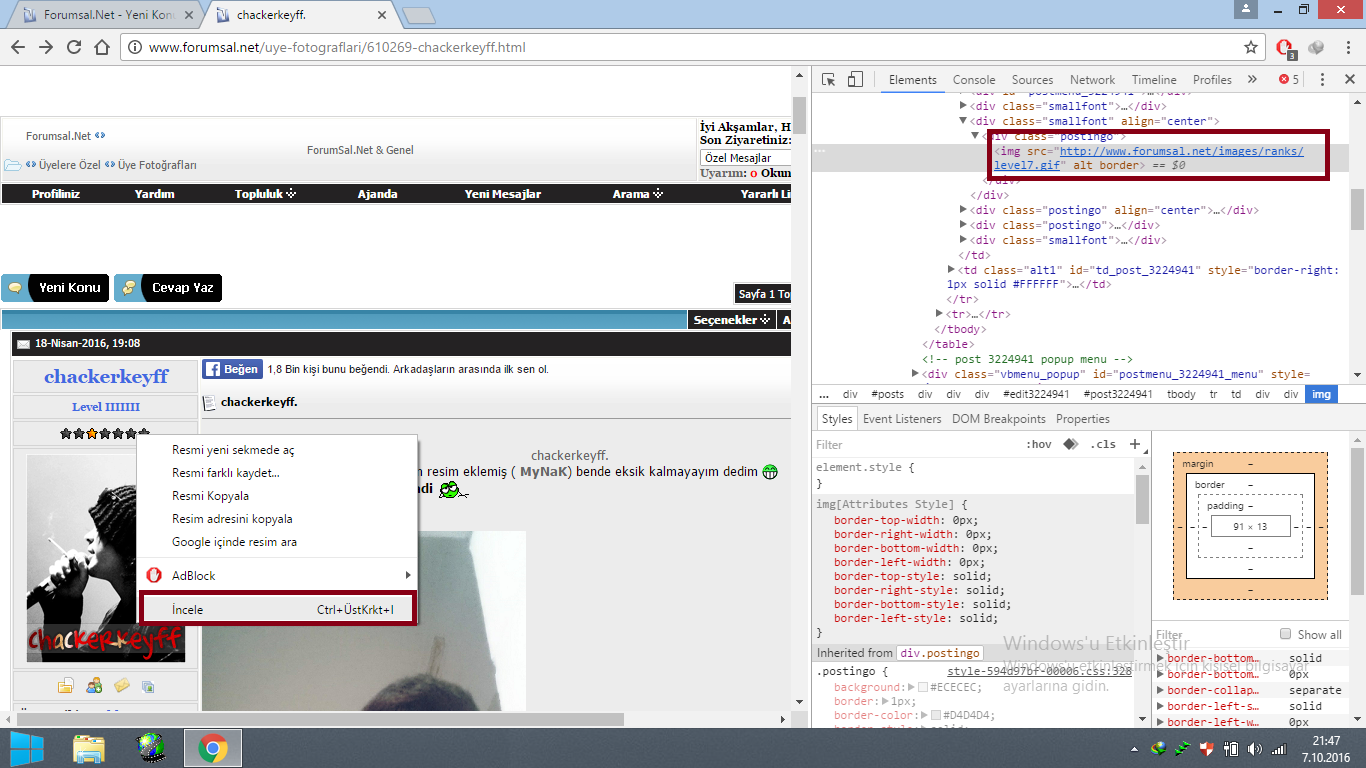This screenshot has height=768, width=1366.
Task: Click the Yeni Konu button
Action: pyautogui.click(x=55, y=288)
